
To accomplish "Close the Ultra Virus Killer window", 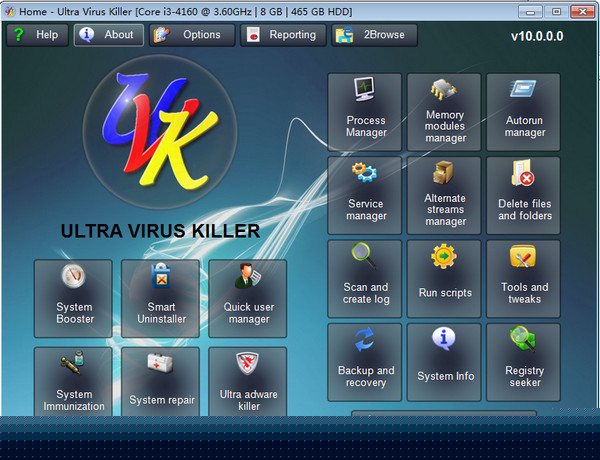I will (582, 12).
